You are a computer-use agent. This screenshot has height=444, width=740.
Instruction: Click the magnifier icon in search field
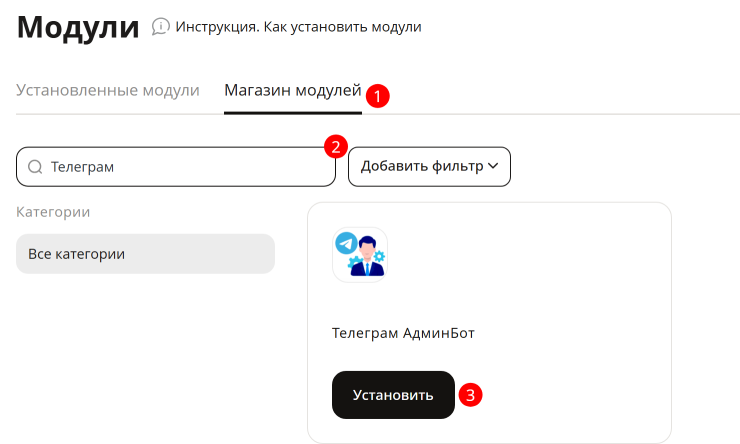pyautogui.click(x=35, y=167)
